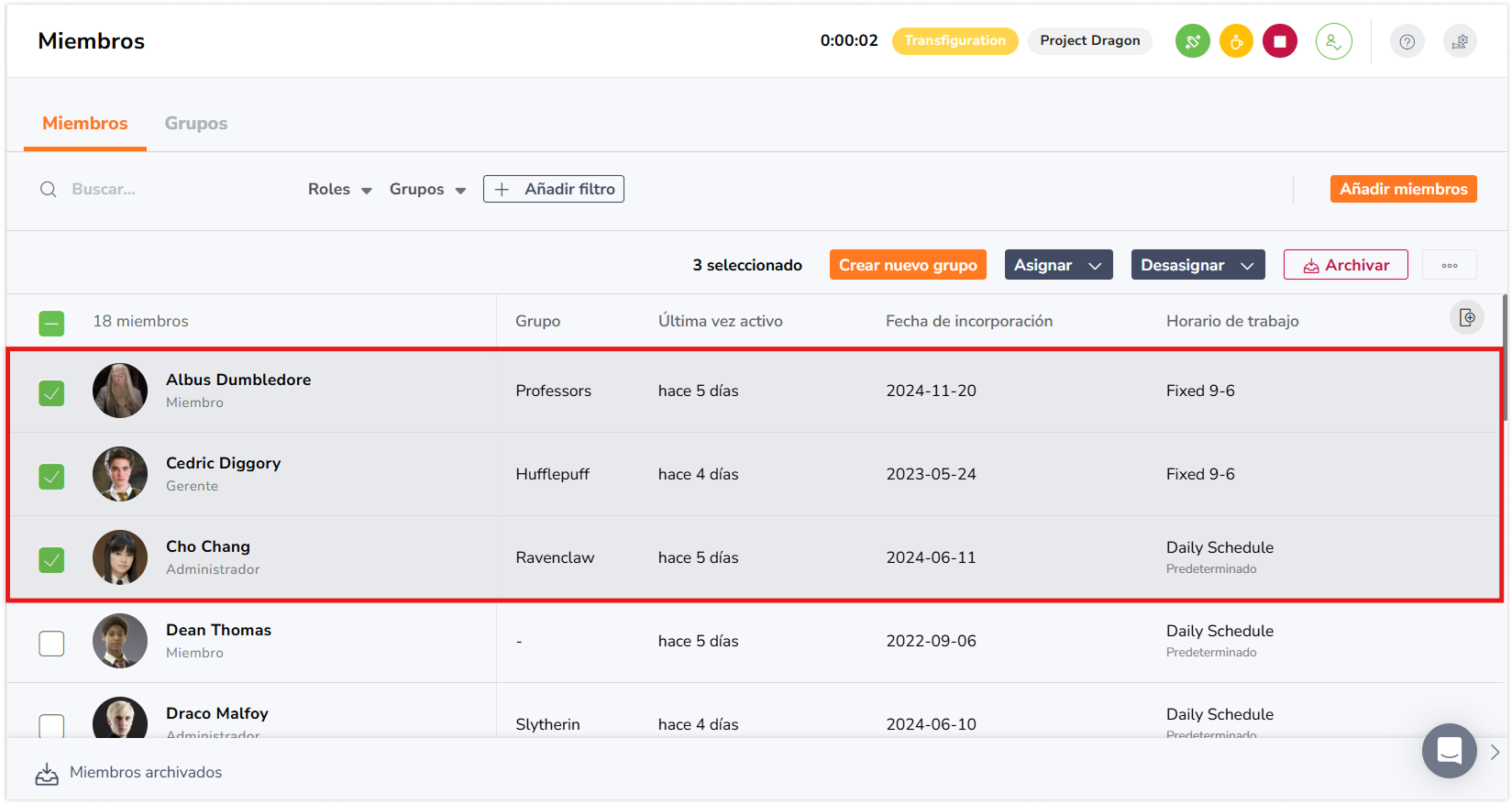Click the Project Dragon tag
The image size is (1512, 804).
[1089, 41]
